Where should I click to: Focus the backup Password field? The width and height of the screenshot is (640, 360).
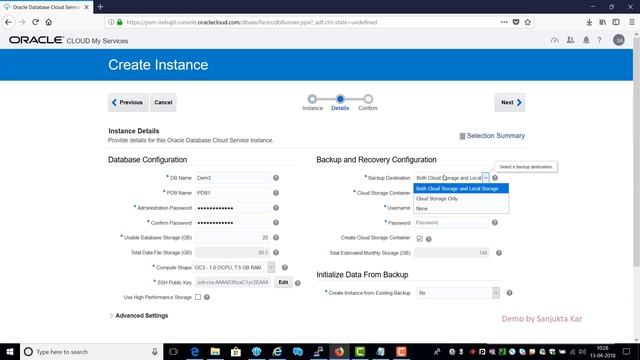[x=451, y=222]
